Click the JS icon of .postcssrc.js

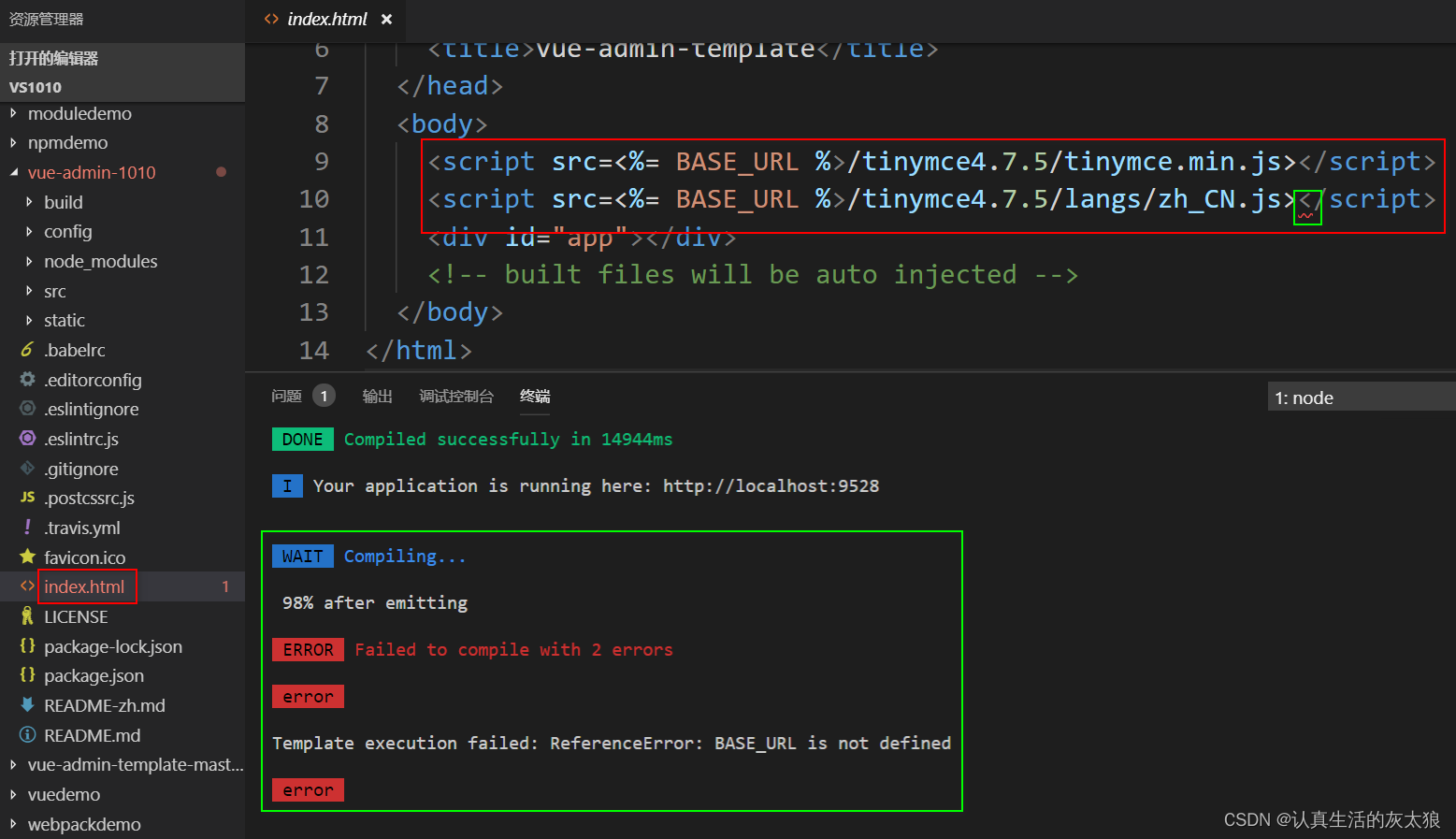pyautogui.click(x=27, y=498)
